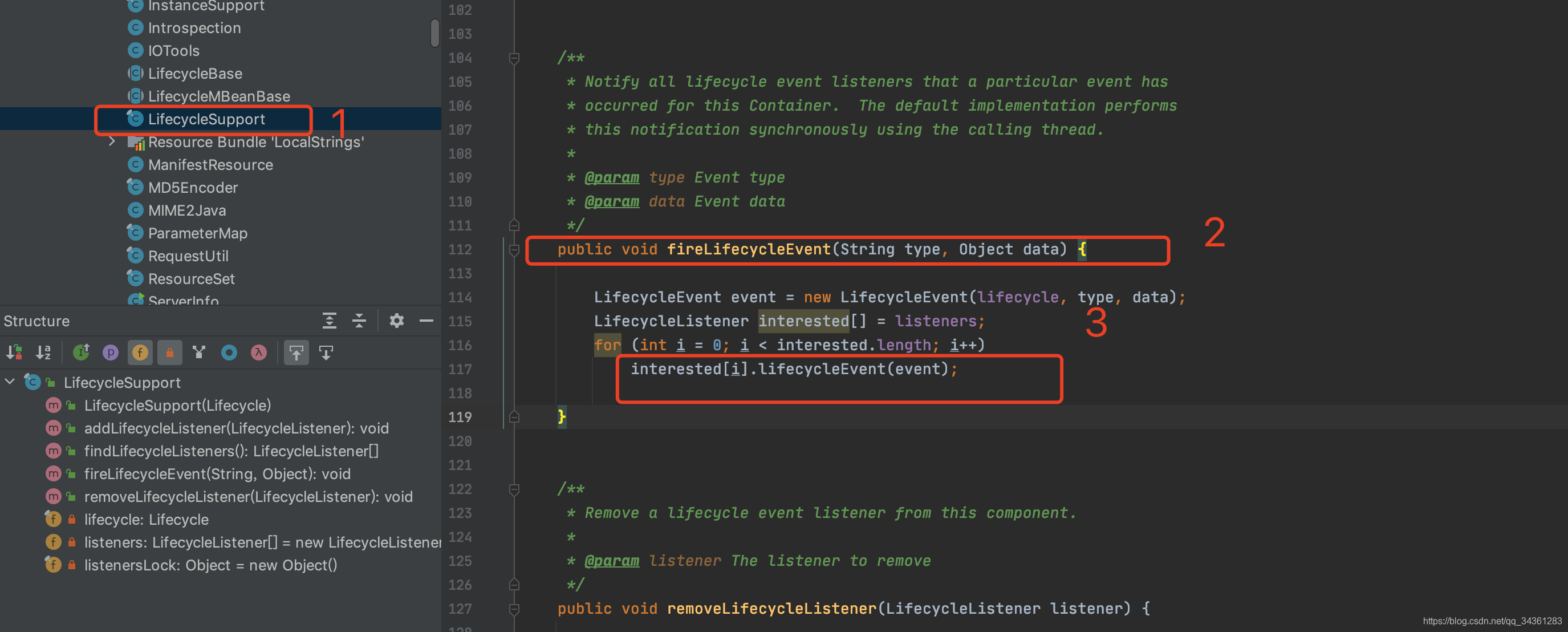Enable Autoscroll to Source in Structure
Viewport: 1568px width, 632px height.
pyautogui.click(x=296, y=352)
